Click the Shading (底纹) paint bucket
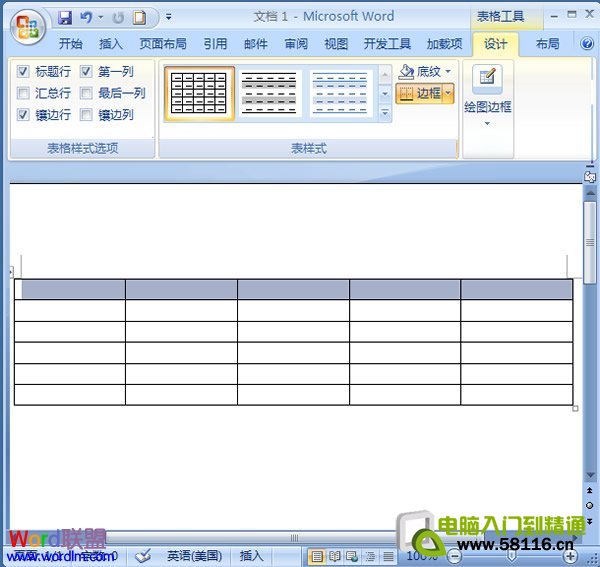Viewport: 600px width, 567px height. point(407,72)
